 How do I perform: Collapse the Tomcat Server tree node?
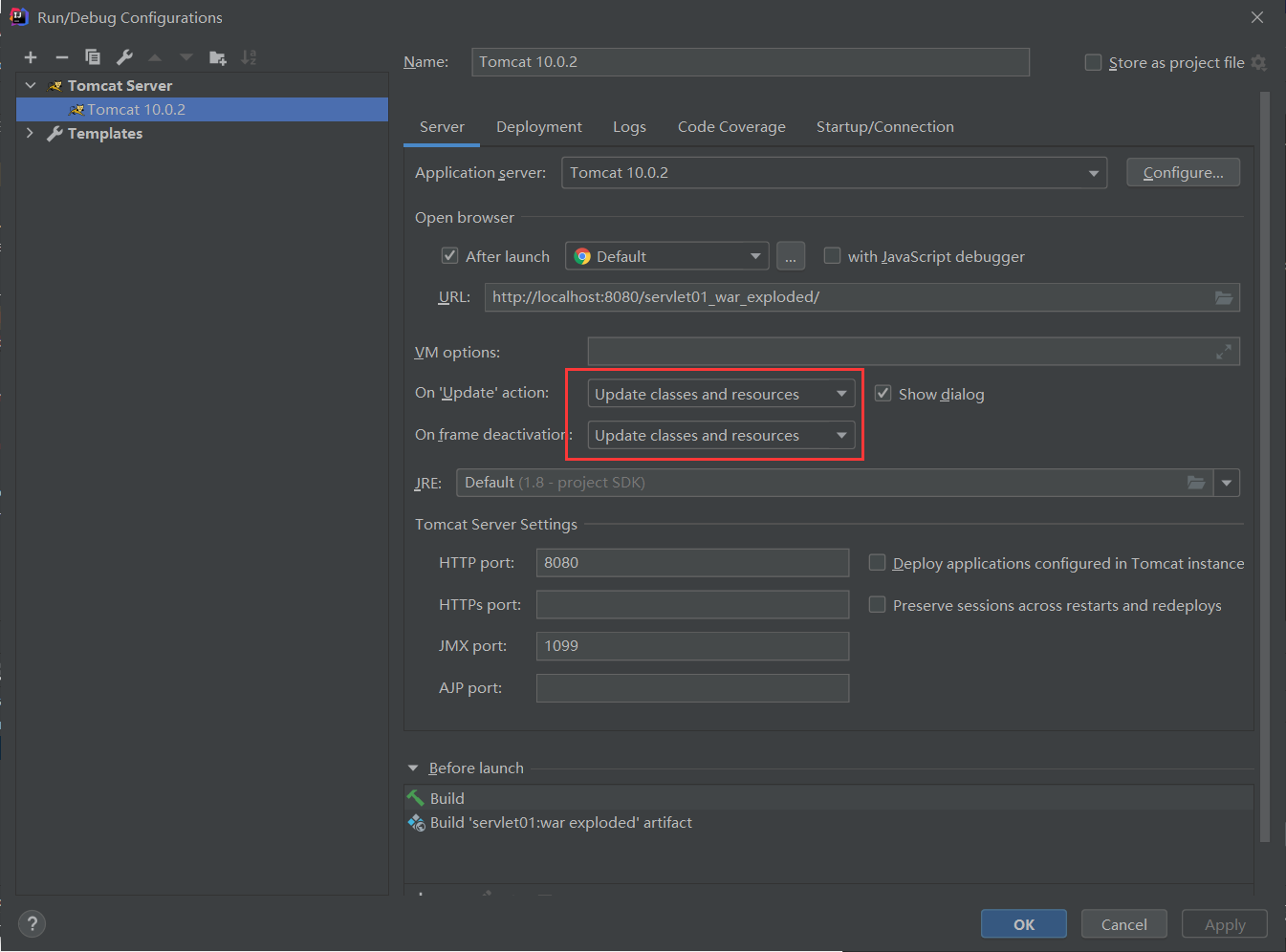31,86
